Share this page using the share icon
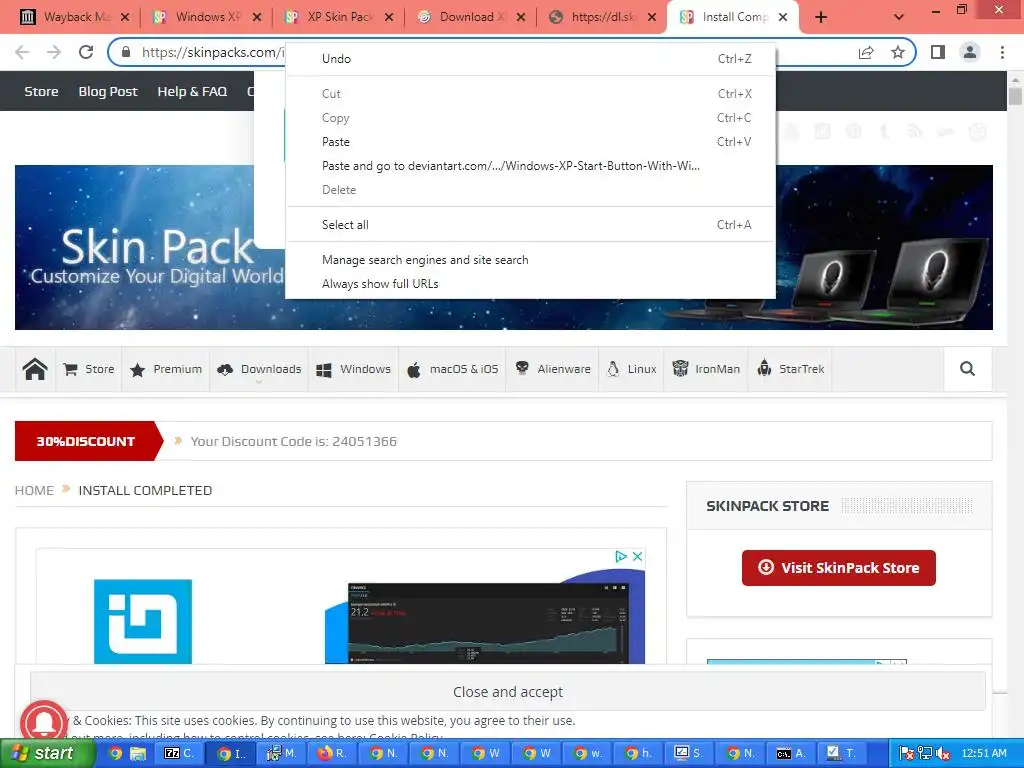This screenshot has height=768, width=1024. pyautogui.click(x=866, y=52)
